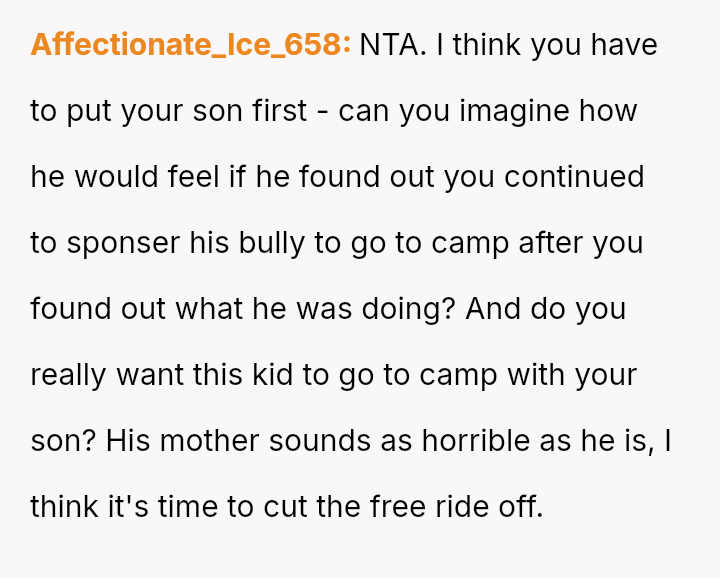Open the Affectionate_Ice_658 user profile

click(x=190, y=45)
